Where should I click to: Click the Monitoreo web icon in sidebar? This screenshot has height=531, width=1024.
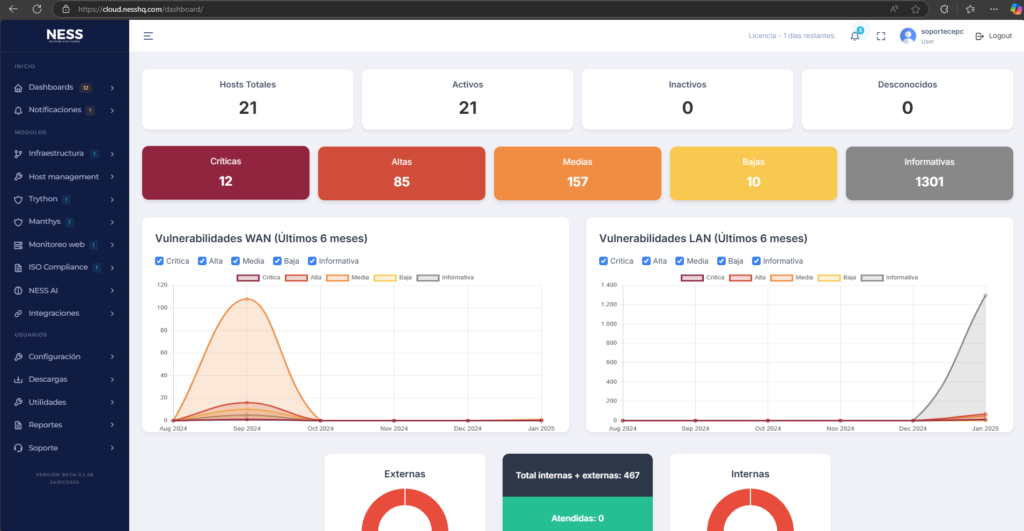click(x=18, y=244)
